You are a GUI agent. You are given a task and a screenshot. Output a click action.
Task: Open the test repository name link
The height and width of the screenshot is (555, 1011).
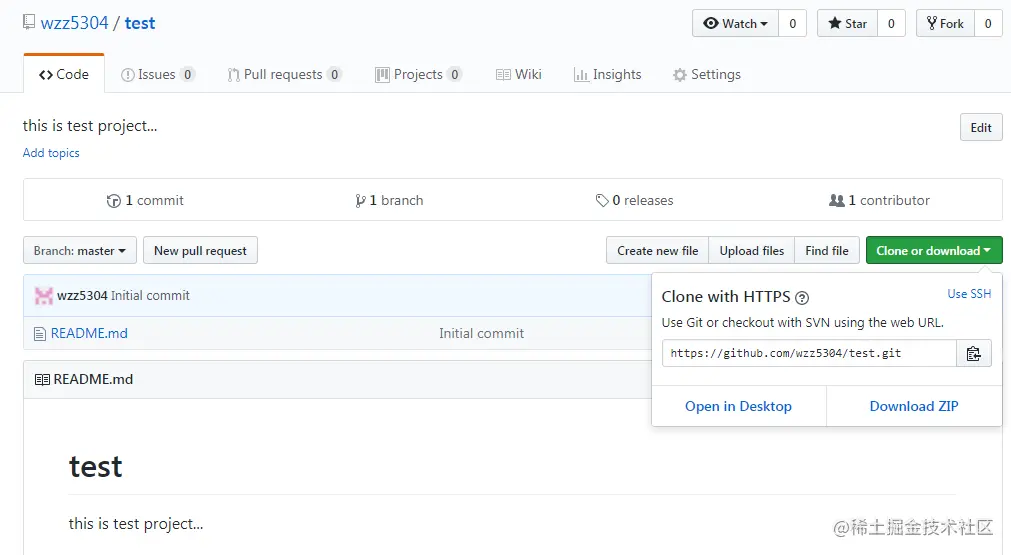coord(140,23)
